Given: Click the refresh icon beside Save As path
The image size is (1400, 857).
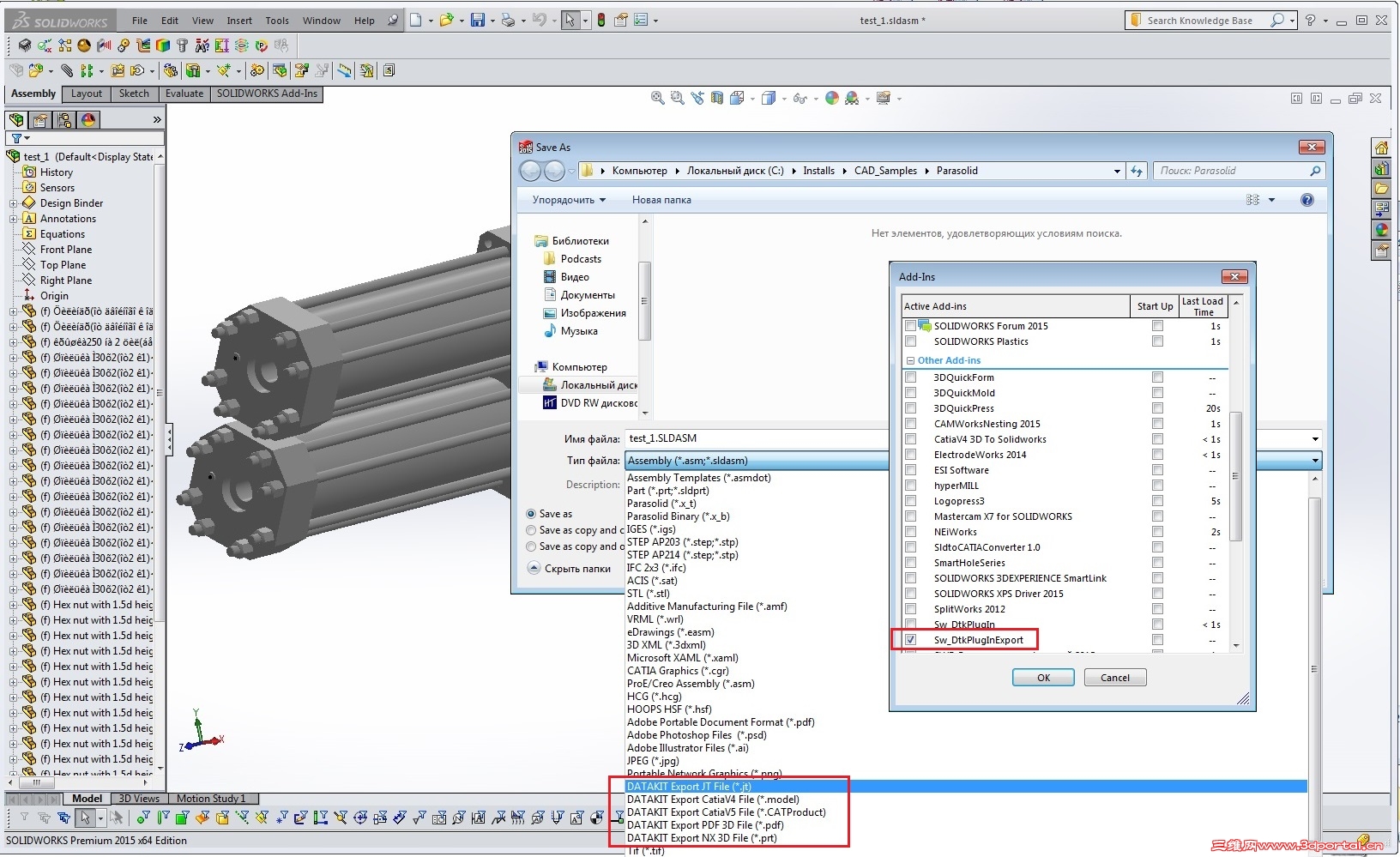Looking at the screenshot, I should 1137,171.
